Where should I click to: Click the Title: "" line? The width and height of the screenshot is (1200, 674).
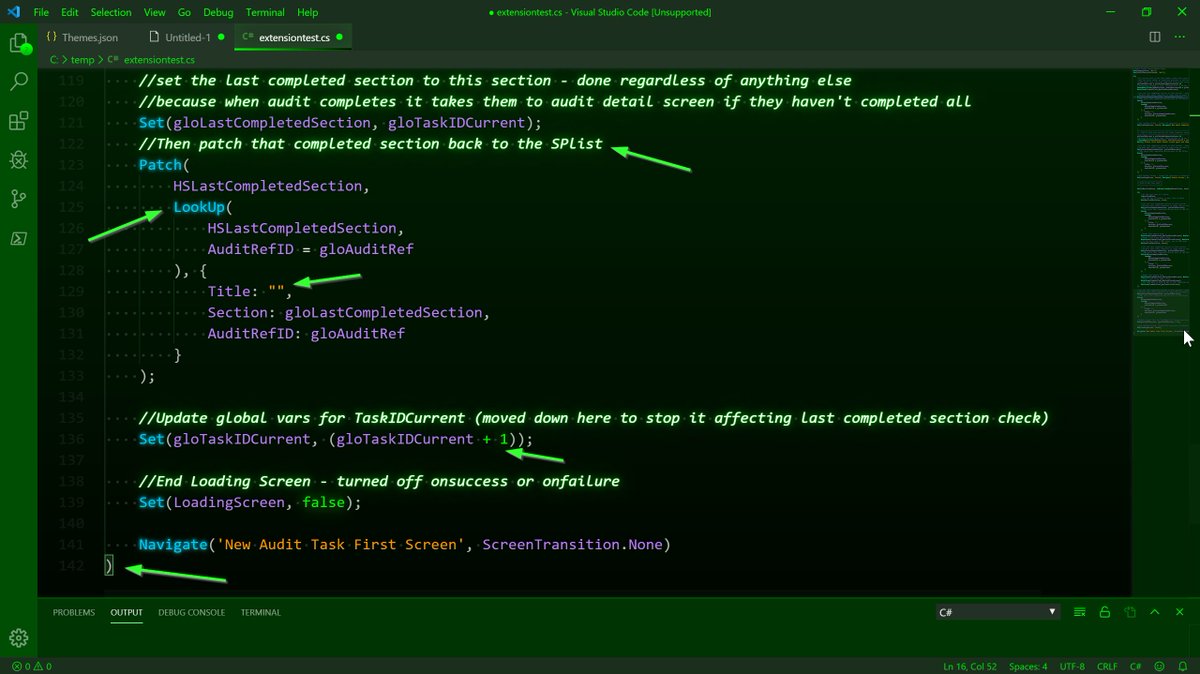point(250,292)
